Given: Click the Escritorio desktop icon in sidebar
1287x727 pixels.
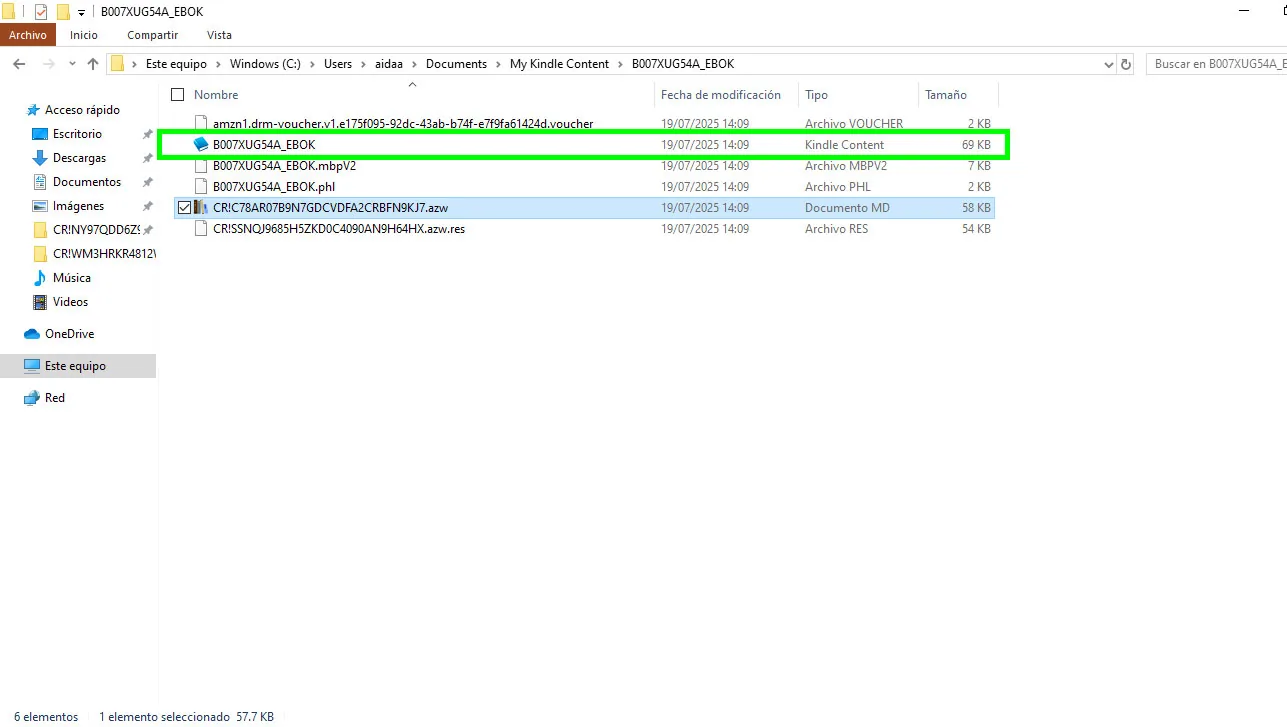Looking at the screenshot, I should 40,134.
